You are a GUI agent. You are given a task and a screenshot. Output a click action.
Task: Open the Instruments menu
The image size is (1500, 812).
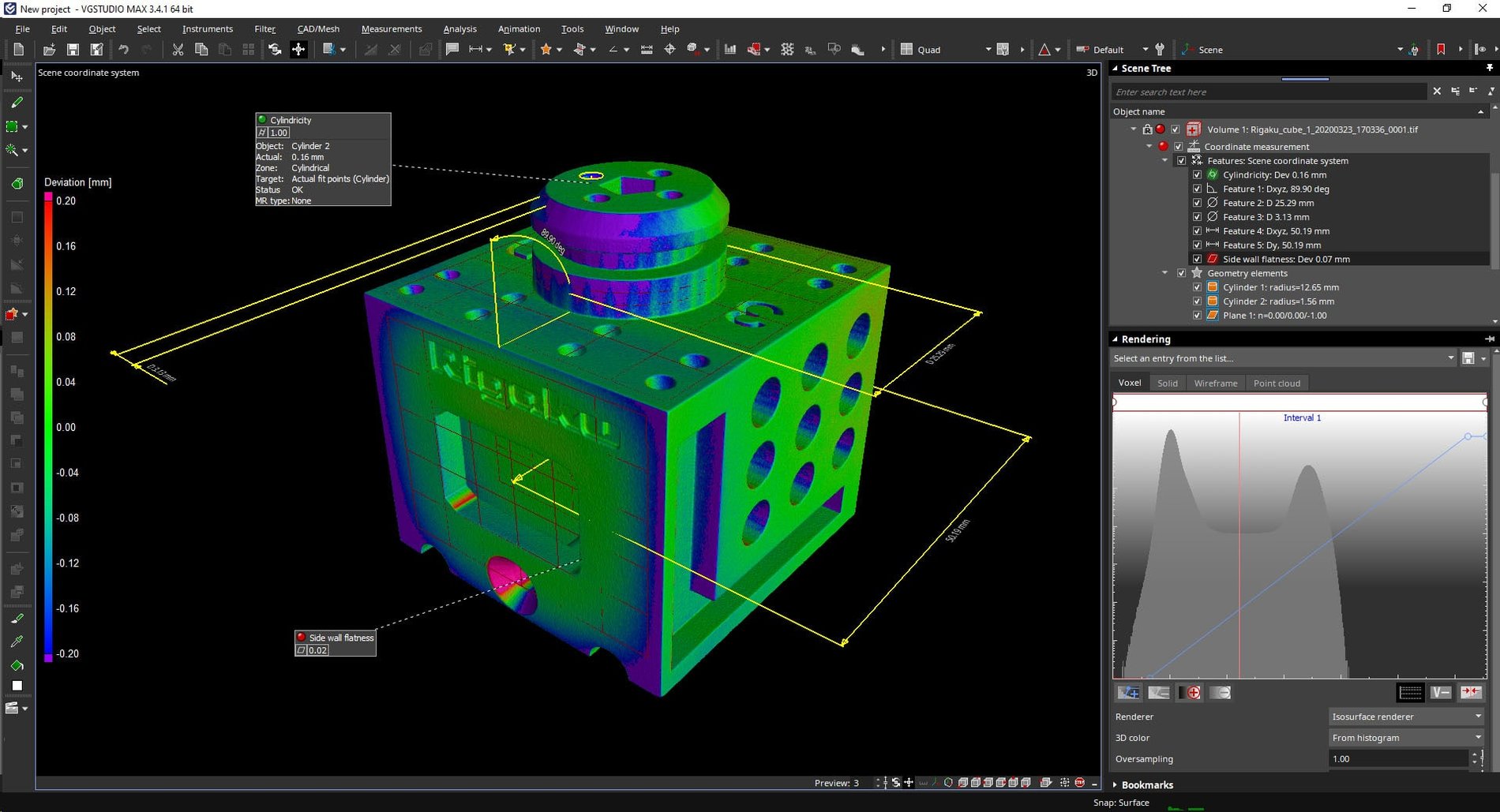pyautogui.click(x=207, y=28)
